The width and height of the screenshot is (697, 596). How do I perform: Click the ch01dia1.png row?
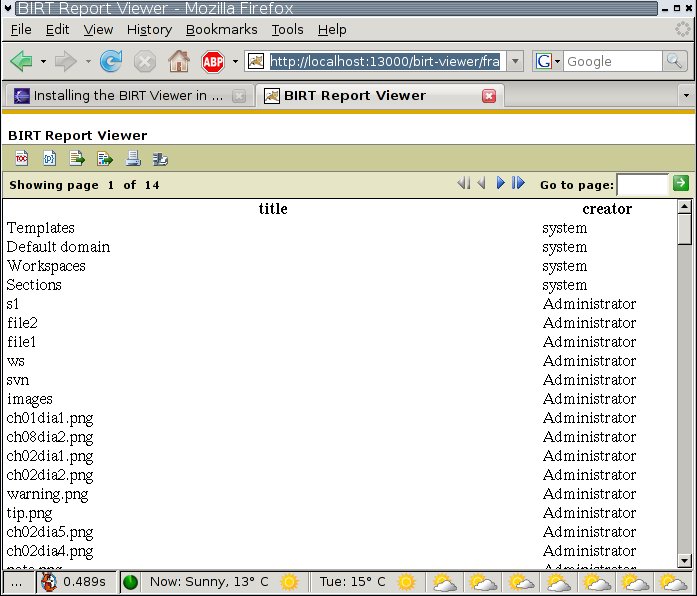click(x=50, y=418)
